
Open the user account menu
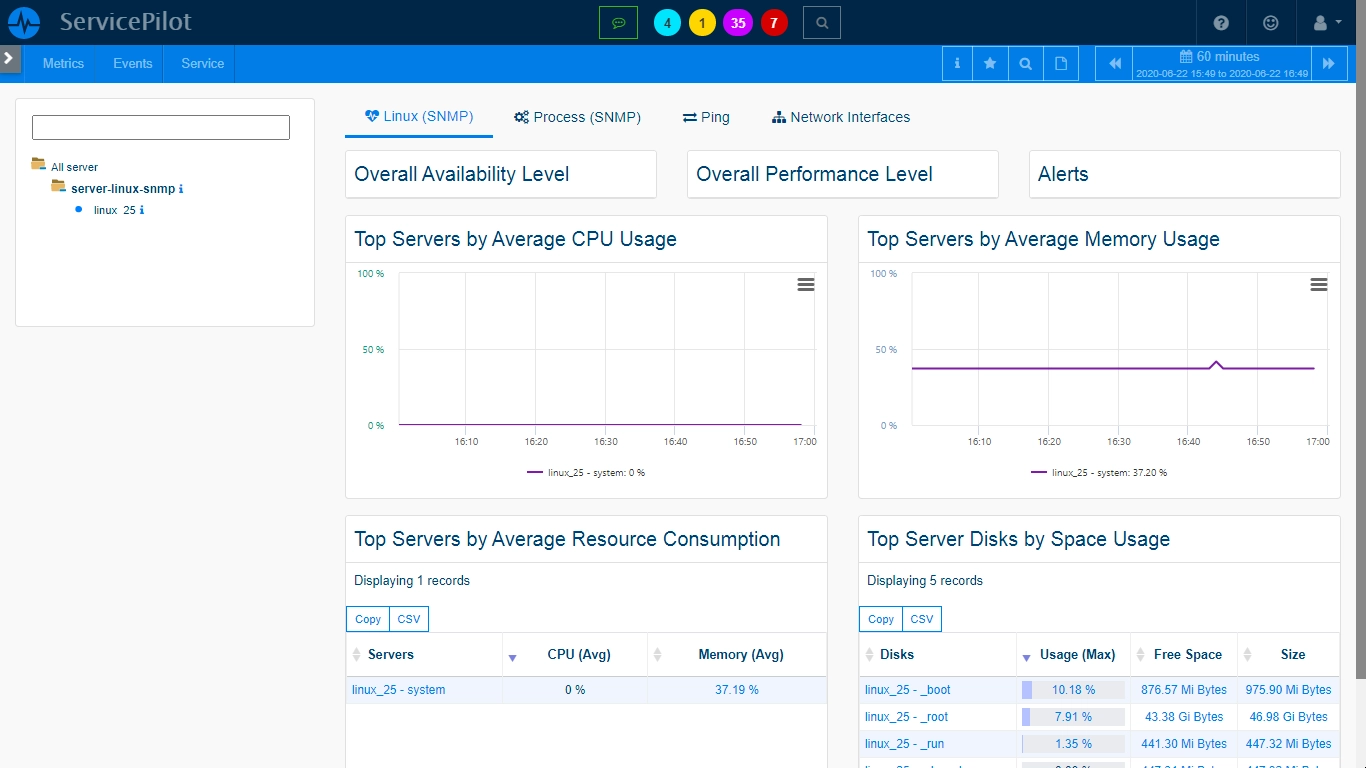(x=1327, y=22)
